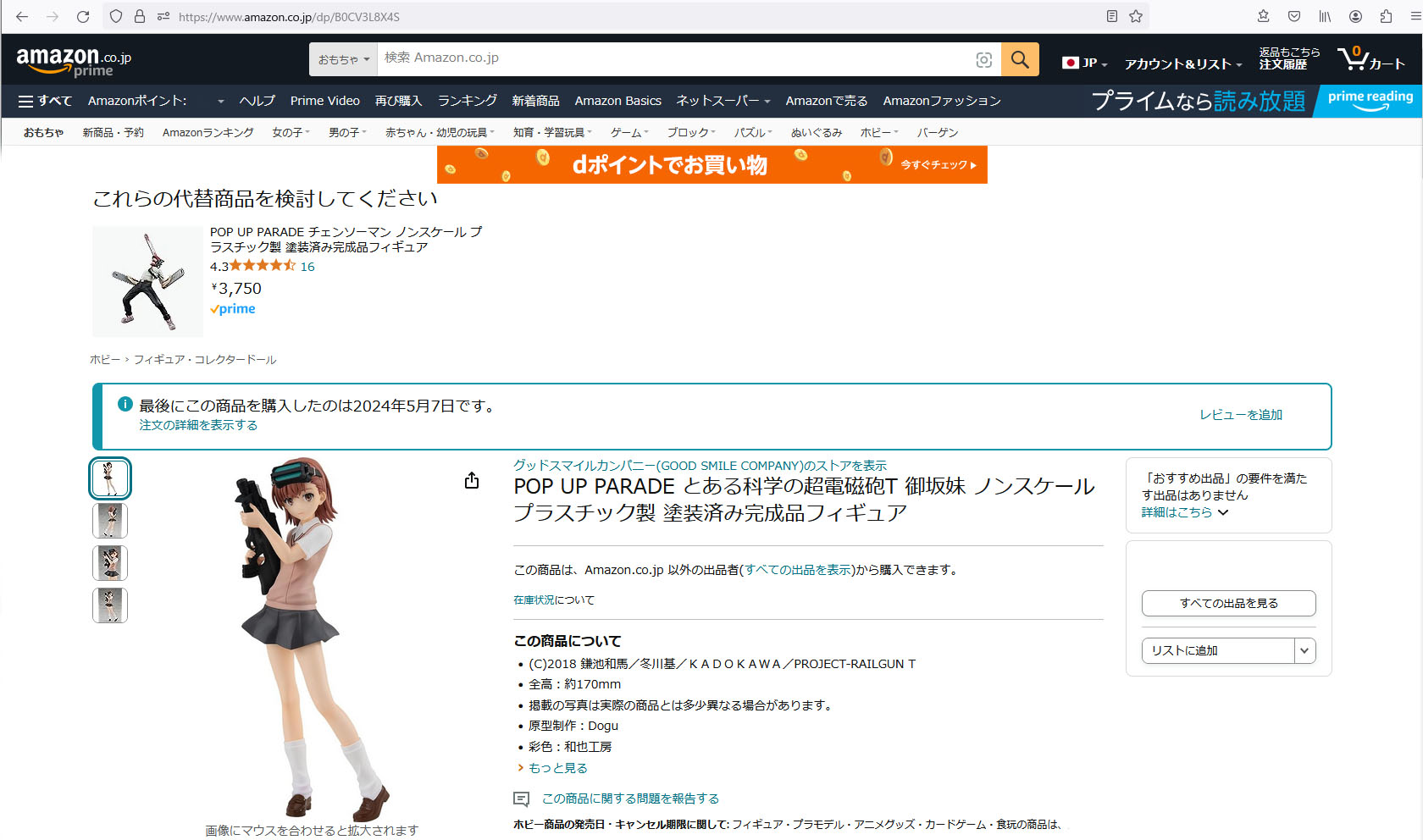
Task: Click the site security lock icon
Action: (140, 16)
